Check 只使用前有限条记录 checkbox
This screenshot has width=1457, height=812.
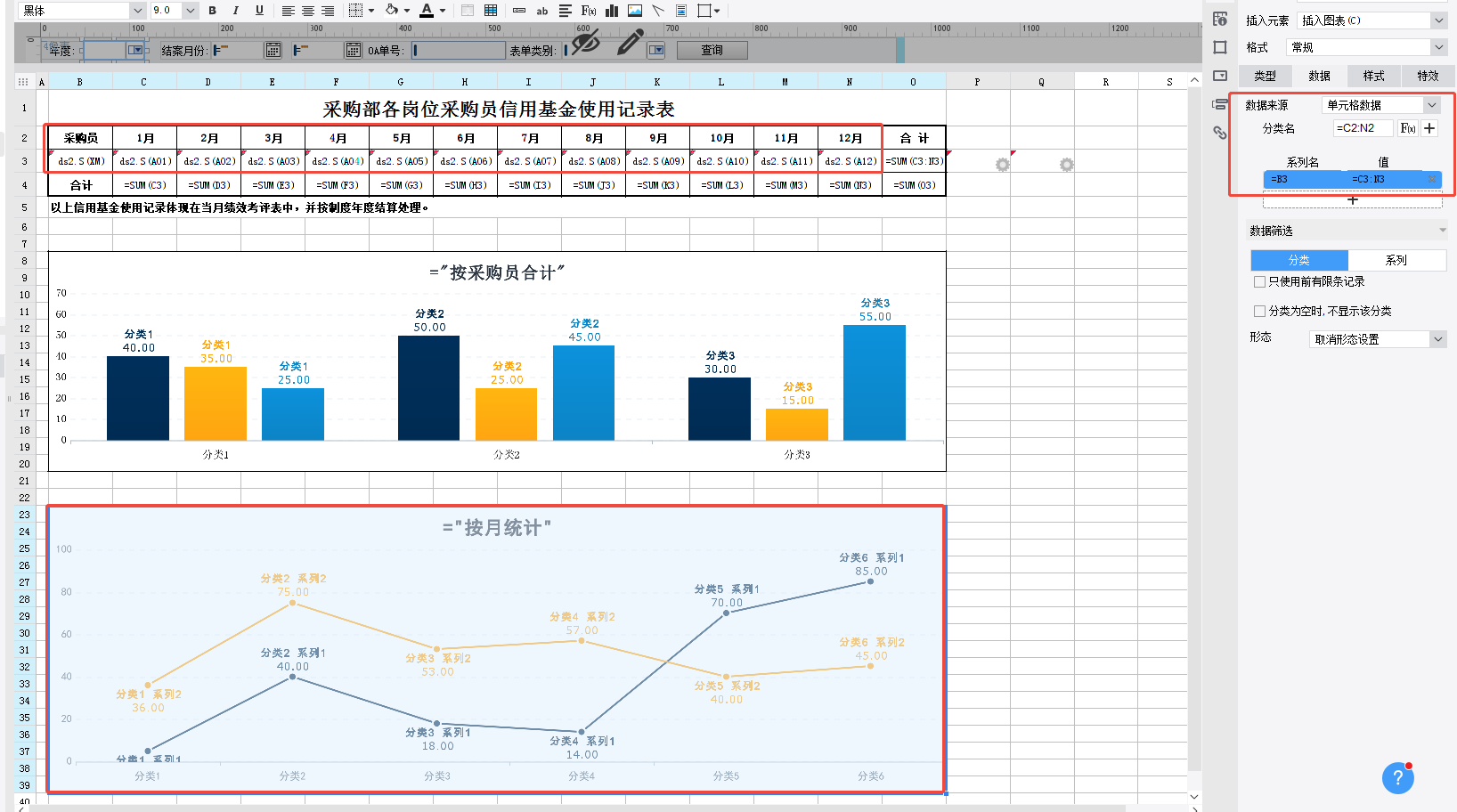pos(1259,281)
